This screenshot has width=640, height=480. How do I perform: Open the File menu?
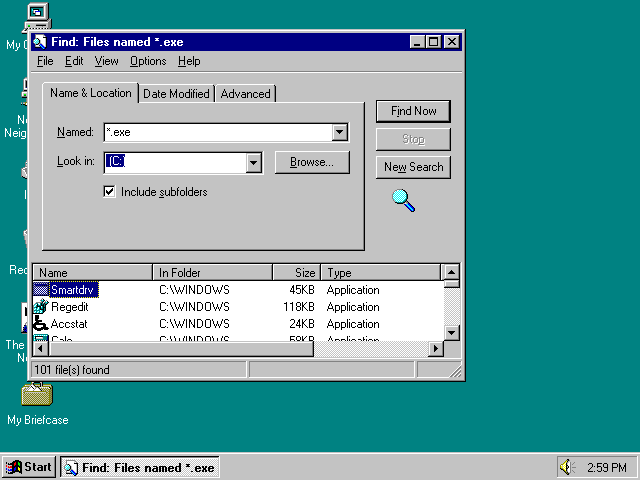45,61
